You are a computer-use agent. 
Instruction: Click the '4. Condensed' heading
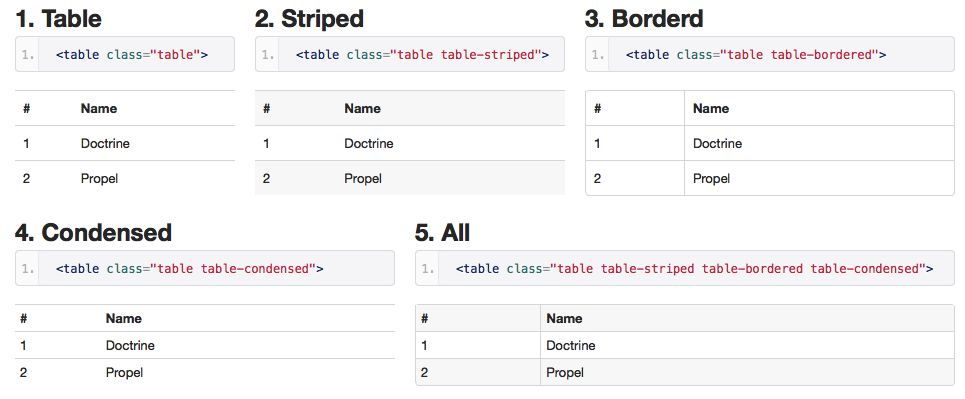(x=93, y=233)
